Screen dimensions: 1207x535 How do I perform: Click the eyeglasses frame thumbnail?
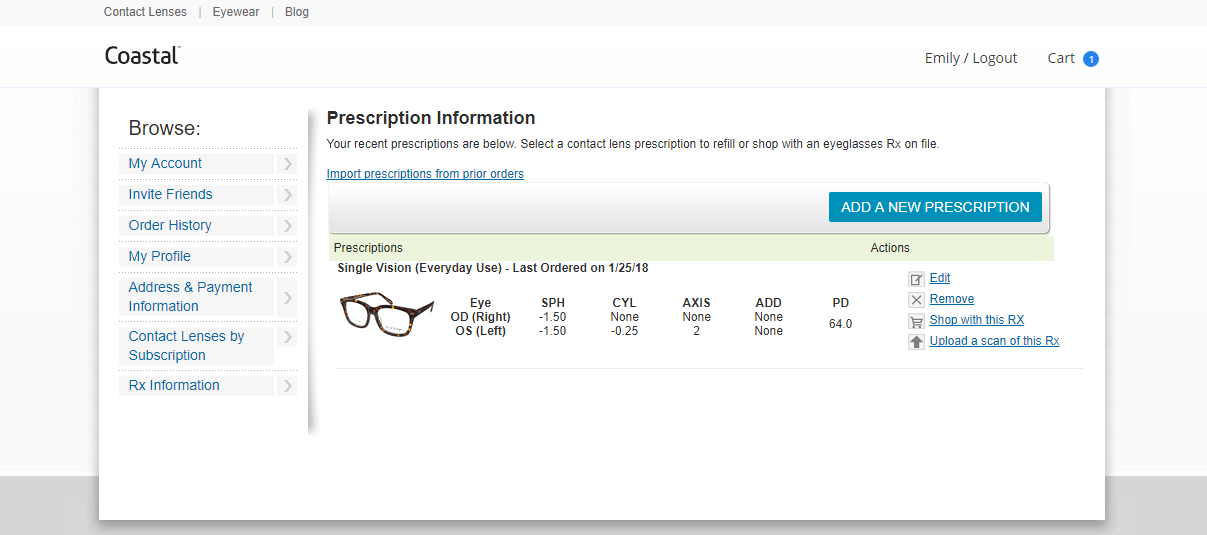[x=386, y=312]
